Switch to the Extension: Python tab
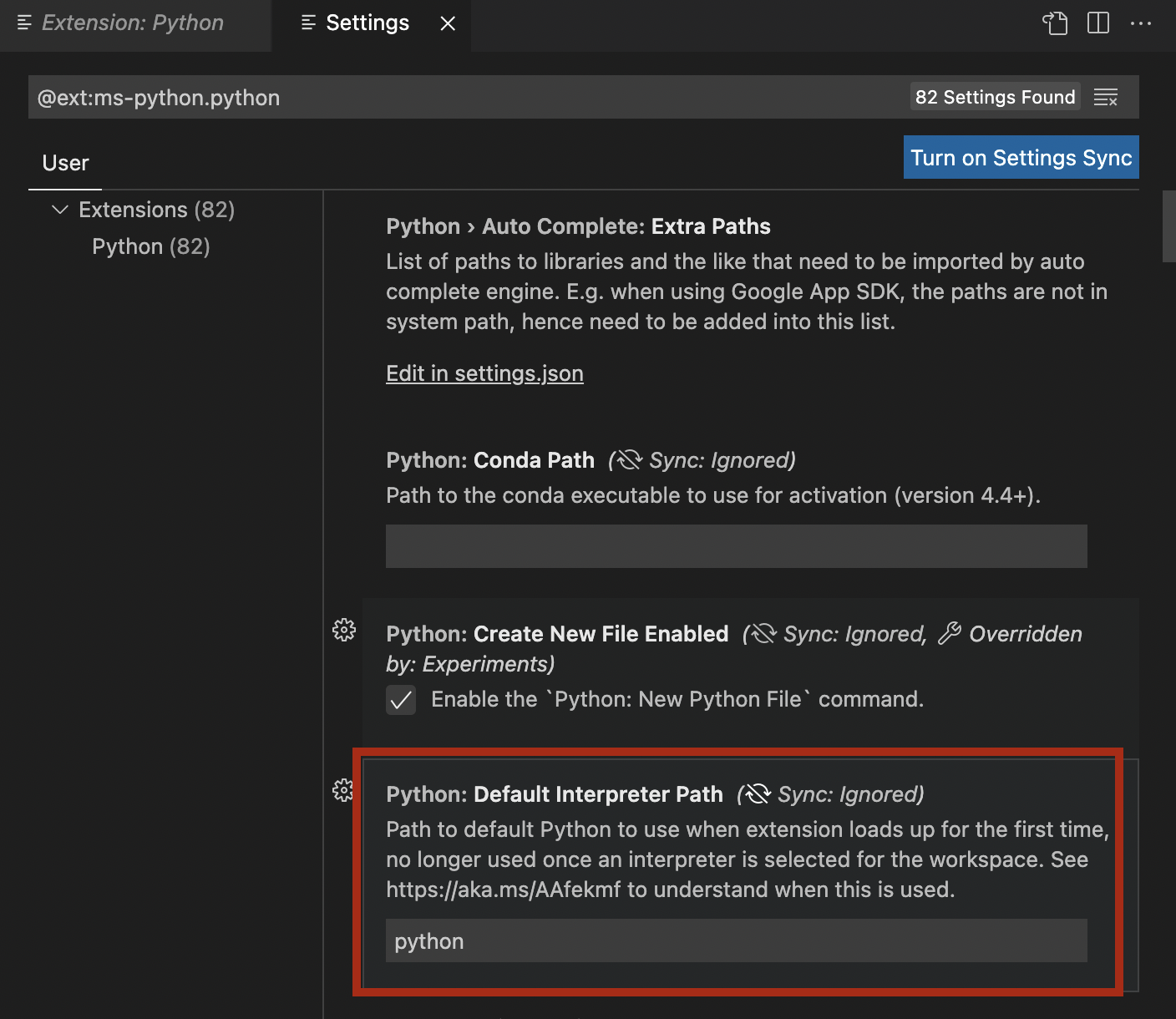The width and height of the screenshot is (1176, 1019). pyautogui.click(x=135, y=23)
